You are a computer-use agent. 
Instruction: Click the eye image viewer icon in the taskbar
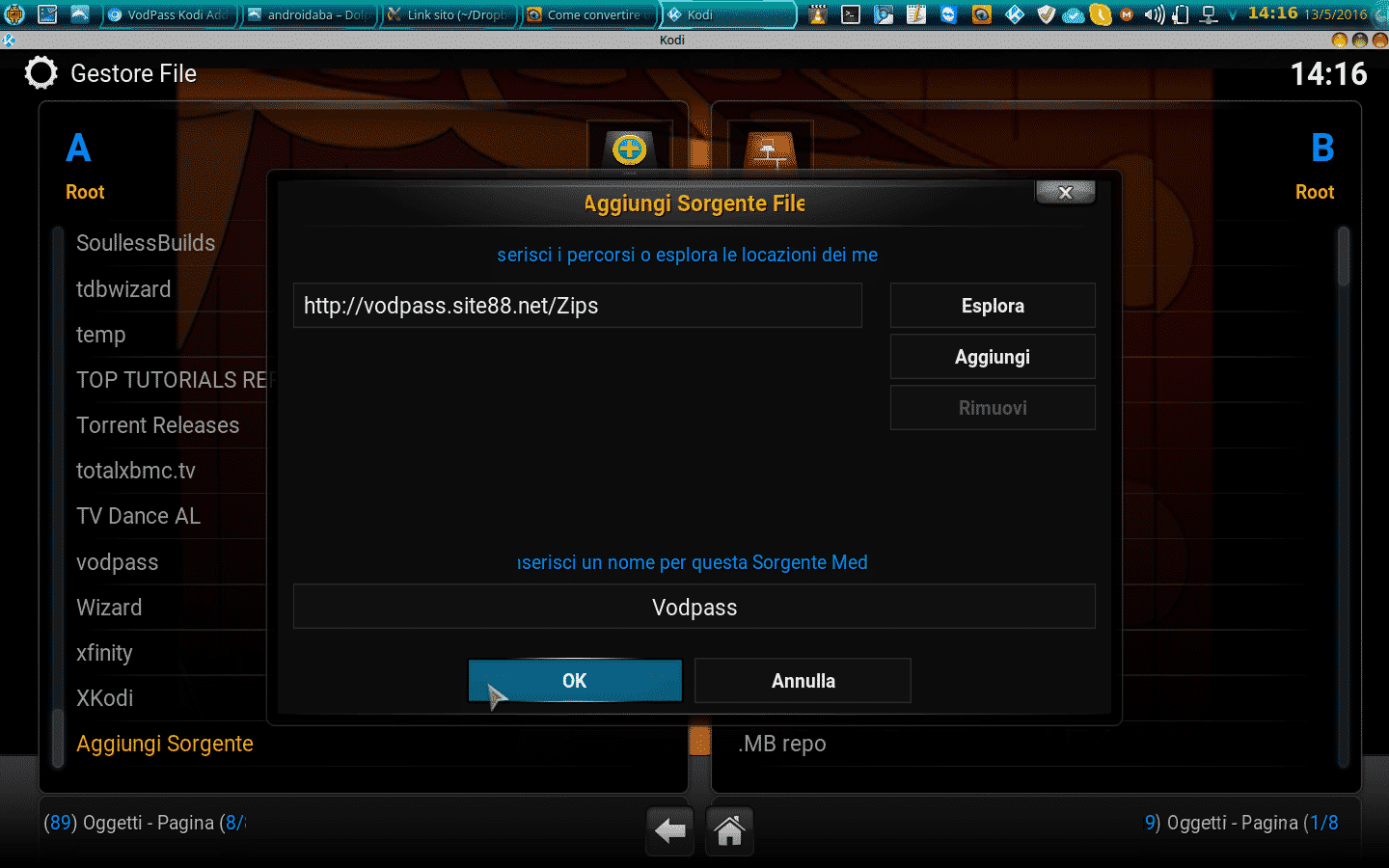tap(981, 14)
